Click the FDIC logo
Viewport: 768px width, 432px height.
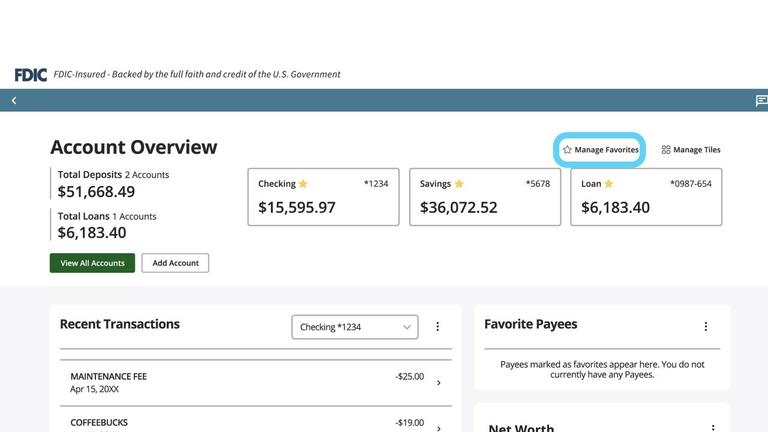tap(30, 74)
